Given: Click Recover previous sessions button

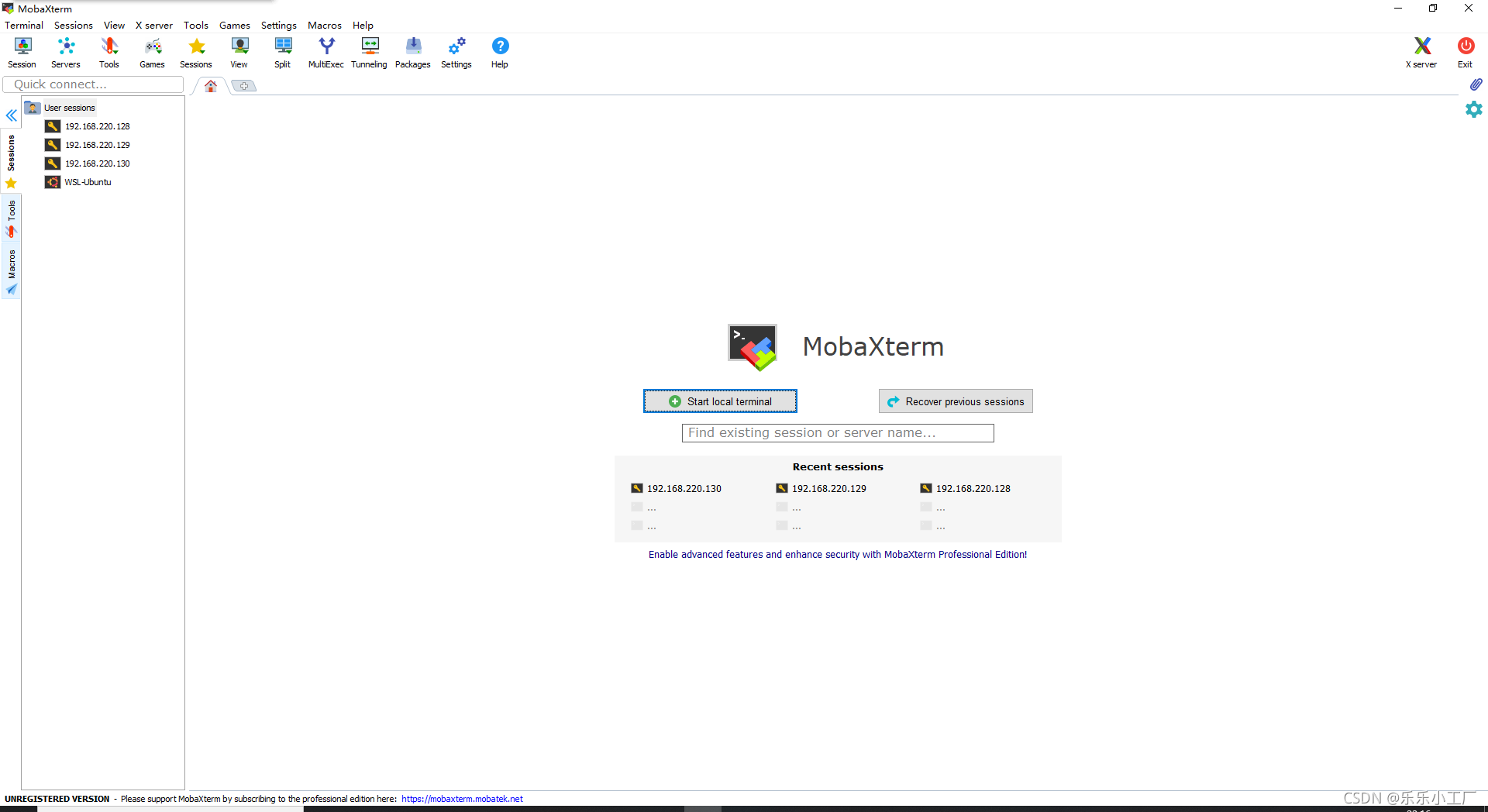Looking at the screenshot, I should click(x=956, y=401).
